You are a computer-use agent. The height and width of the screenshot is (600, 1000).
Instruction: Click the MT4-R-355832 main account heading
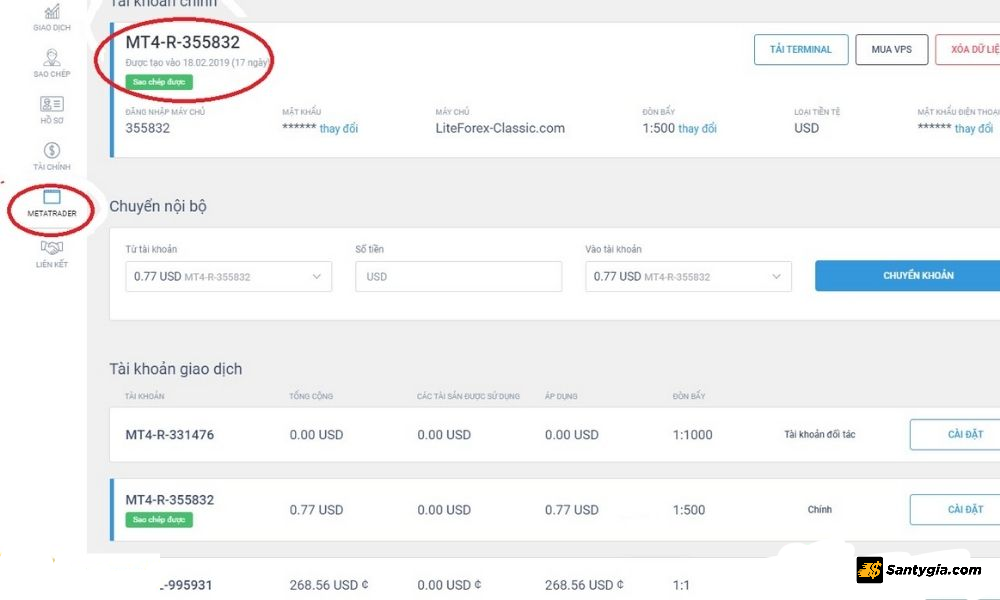click(x=182, y=42)
